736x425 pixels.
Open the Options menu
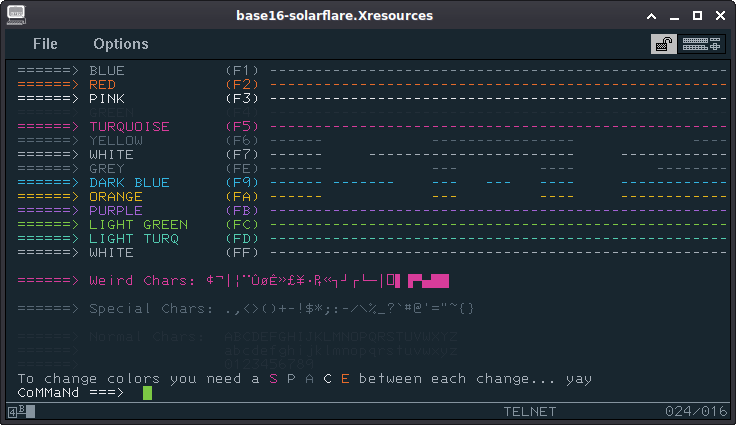pos(121,44)
